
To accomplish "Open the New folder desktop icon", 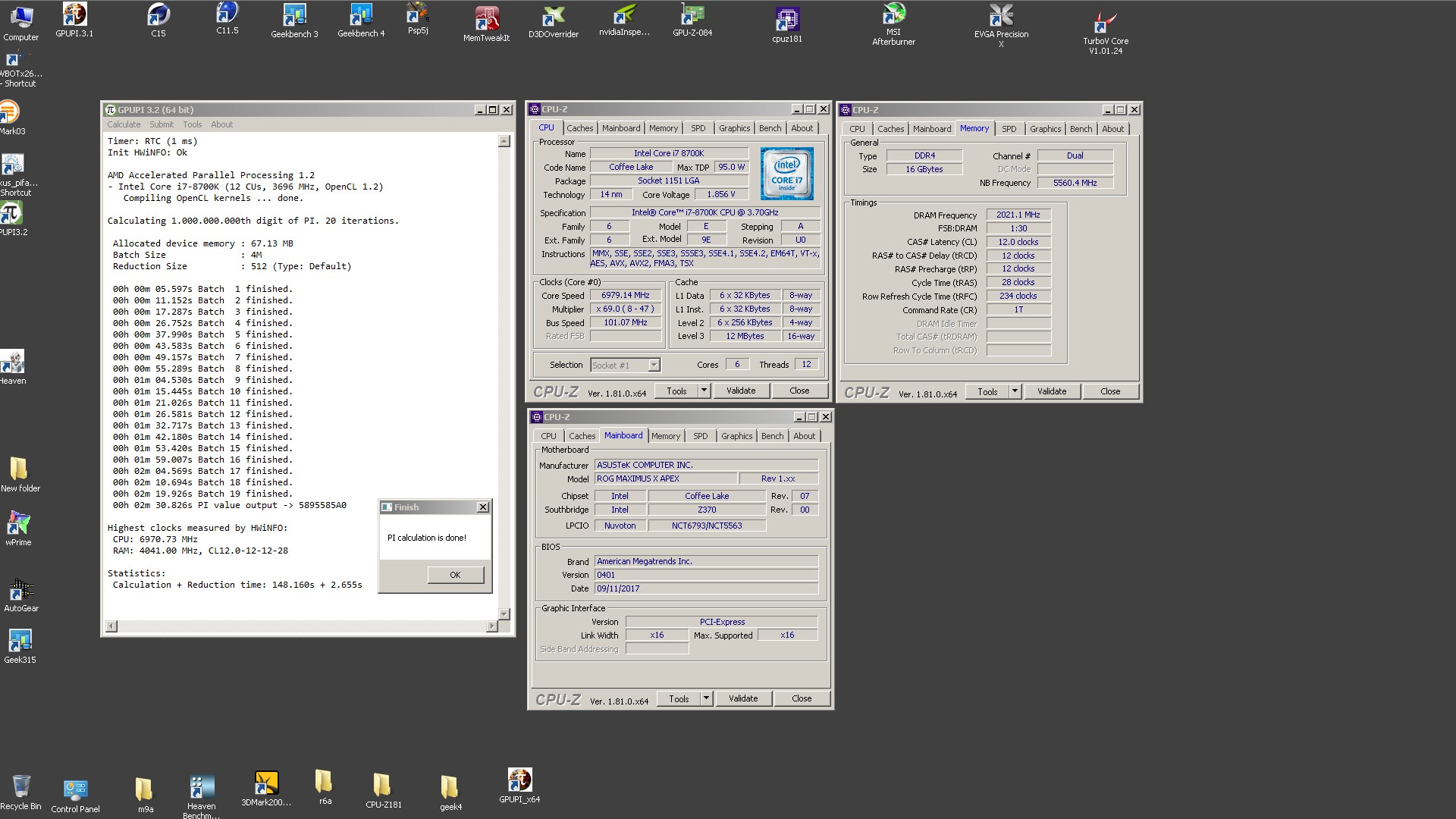I will (x=20, y=475).
